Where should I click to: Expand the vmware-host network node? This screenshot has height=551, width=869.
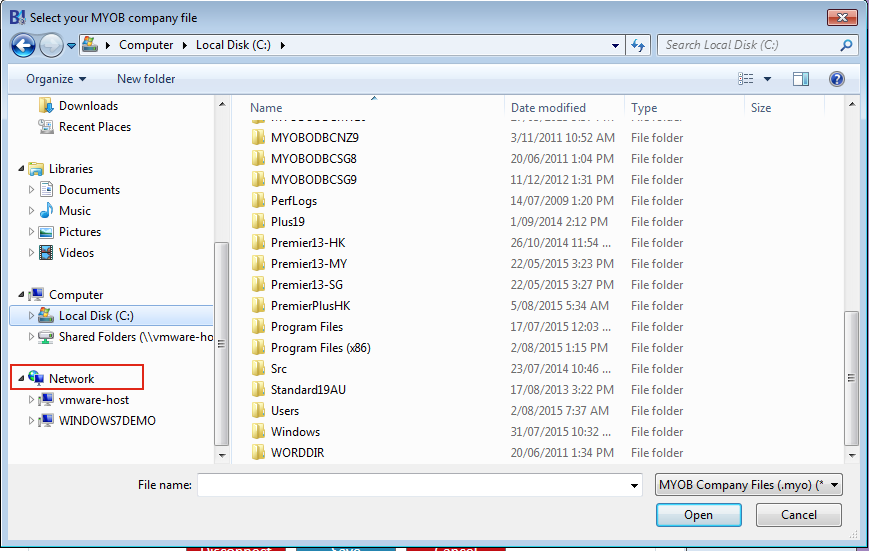pos(31,400)
